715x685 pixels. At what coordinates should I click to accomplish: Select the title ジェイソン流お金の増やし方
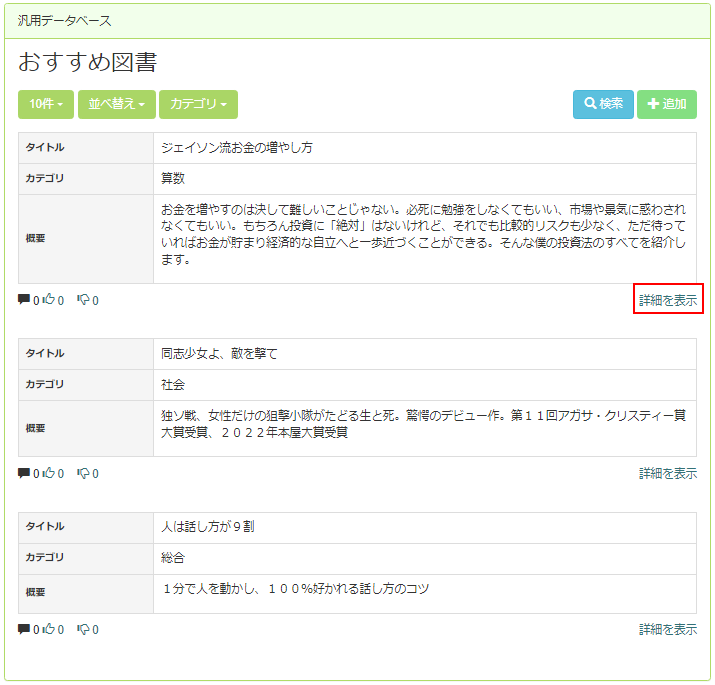[x=237, y=148]
